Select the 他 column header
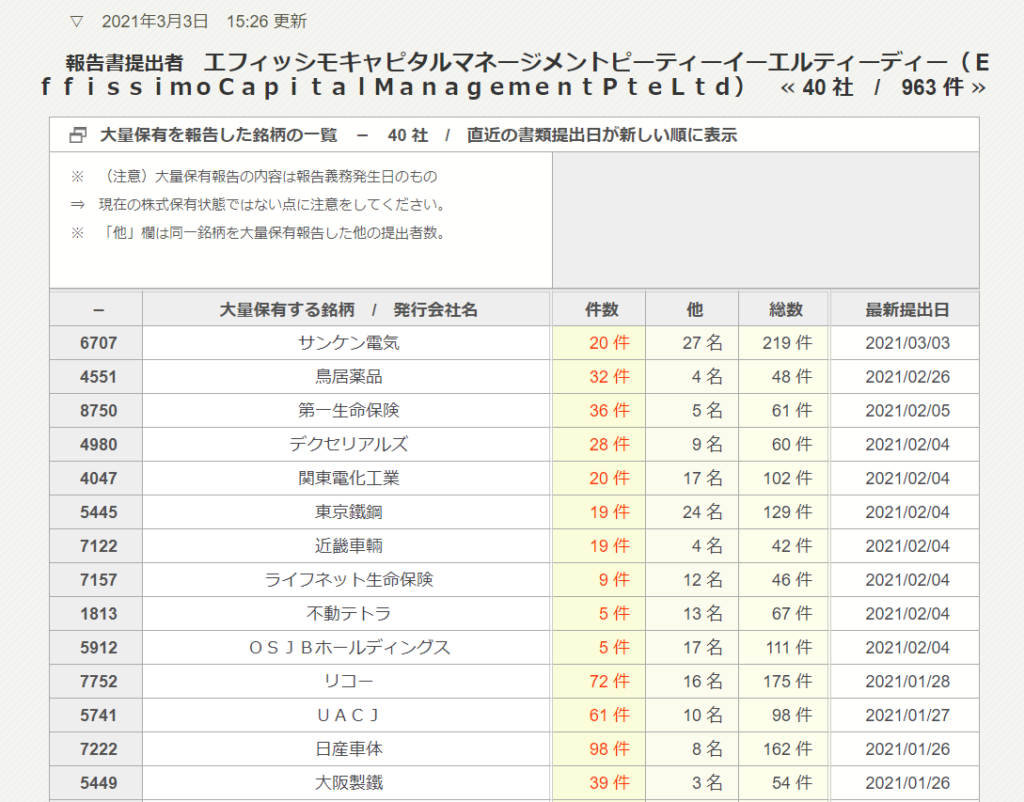Screen dimensions: 1024x802 point(694,310)
